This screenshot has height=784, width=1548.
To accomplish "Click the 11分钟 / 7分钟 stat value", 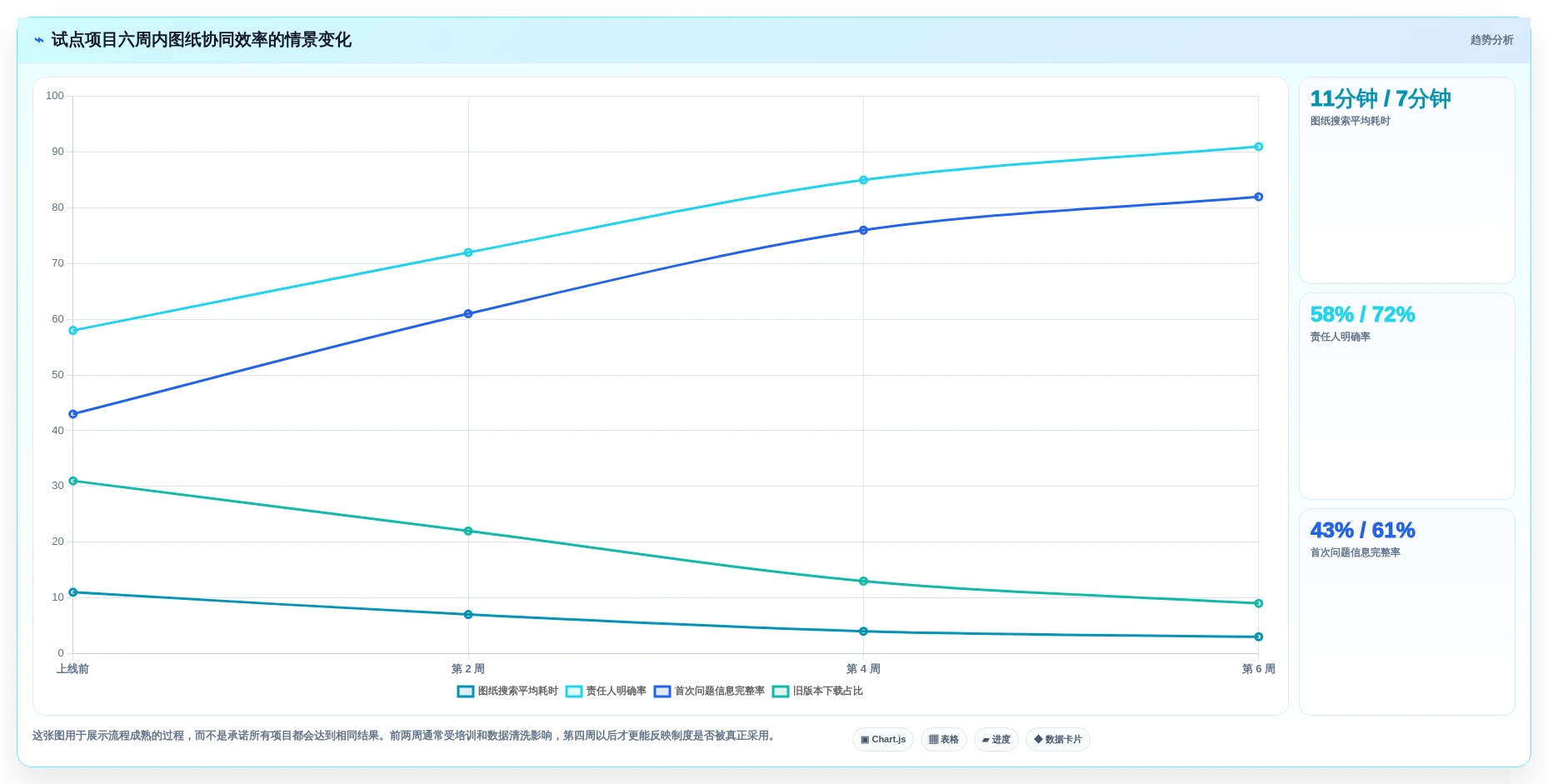I will (x=1380, y=99).
